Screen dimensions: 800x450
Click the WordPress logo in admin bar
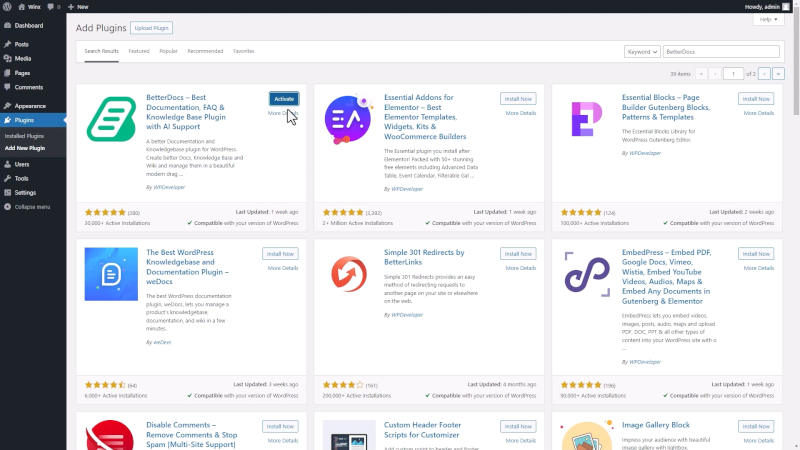(7, 7)
